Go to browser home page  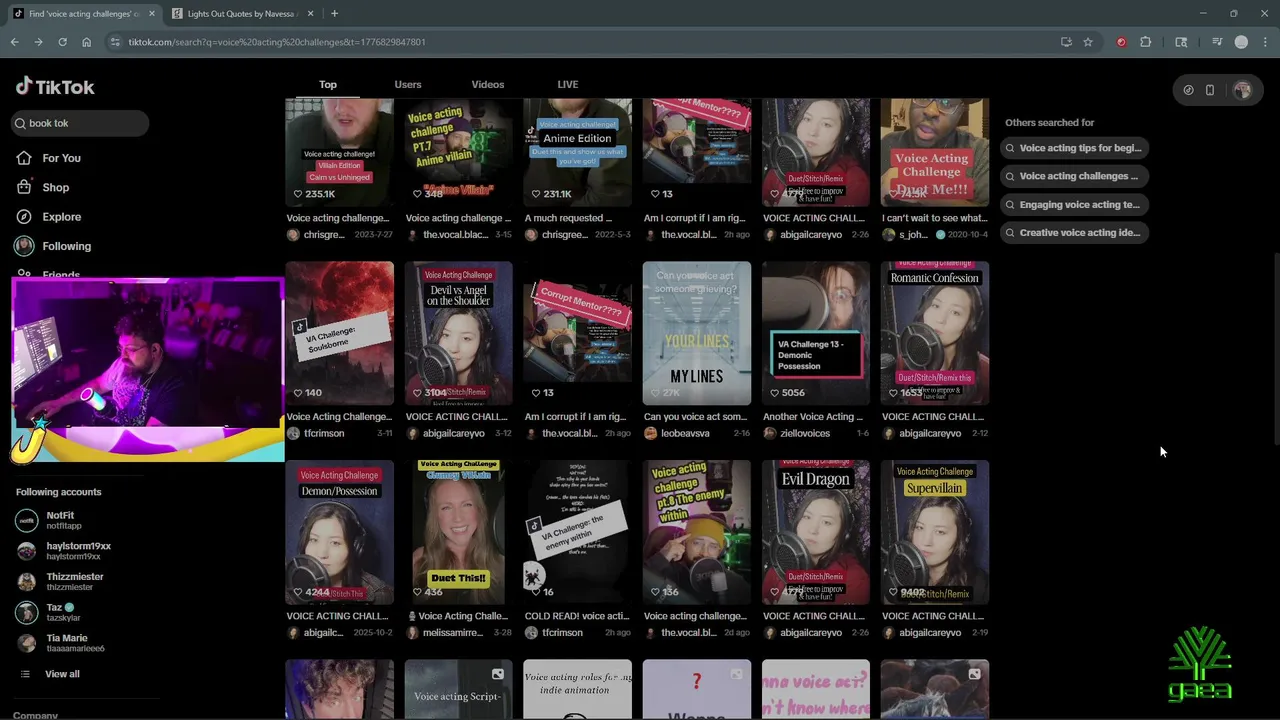coord(86,42)
